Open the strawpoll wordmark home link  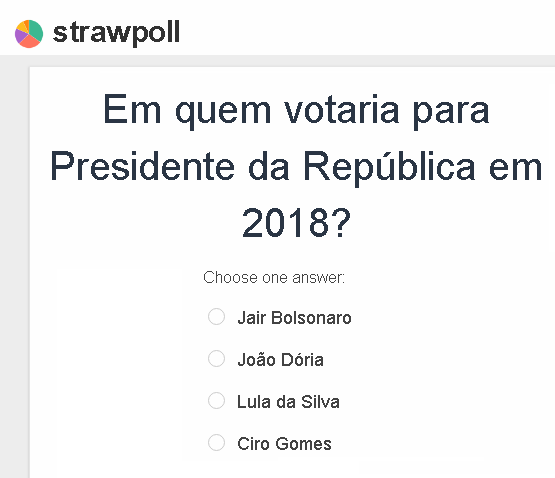pyautogui.click(x=116, y=33)
